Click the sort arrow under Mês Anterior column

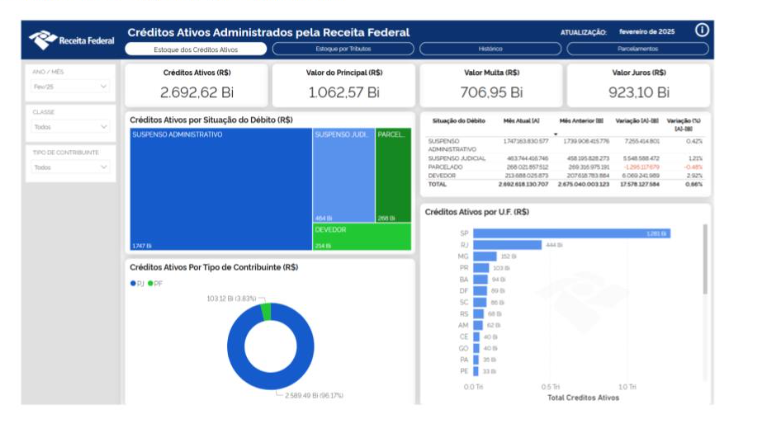(x=555, y=133)
